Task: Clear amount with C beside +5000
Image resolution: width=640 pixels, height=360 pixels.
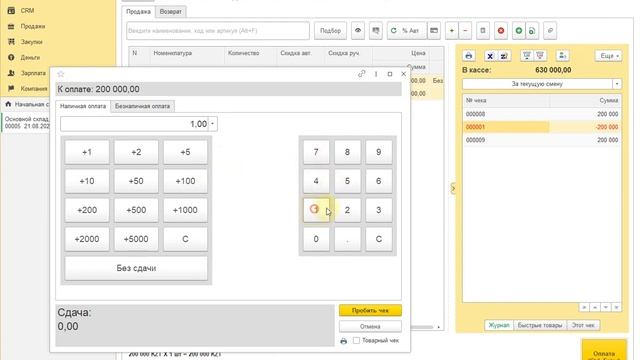Action: (x=185, y=239)
